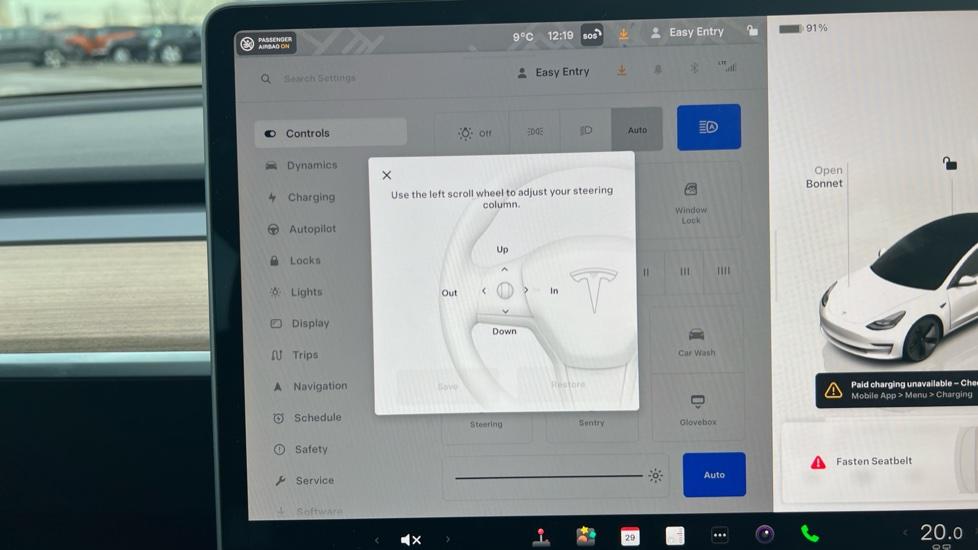Tap the 9°C outside temperature
The width and height of the screenshot is (978, 550).
click(523, 37)
